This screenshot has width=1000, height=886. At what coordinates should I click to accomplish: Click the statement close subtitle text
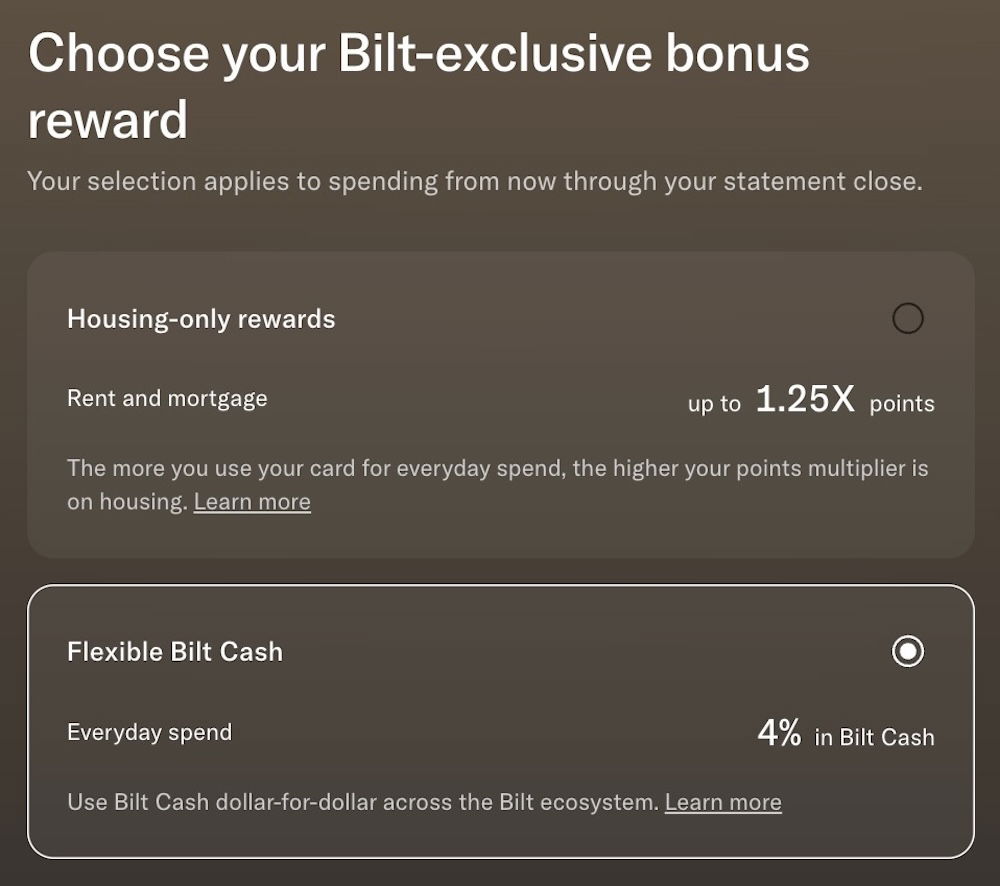point(474,182)
